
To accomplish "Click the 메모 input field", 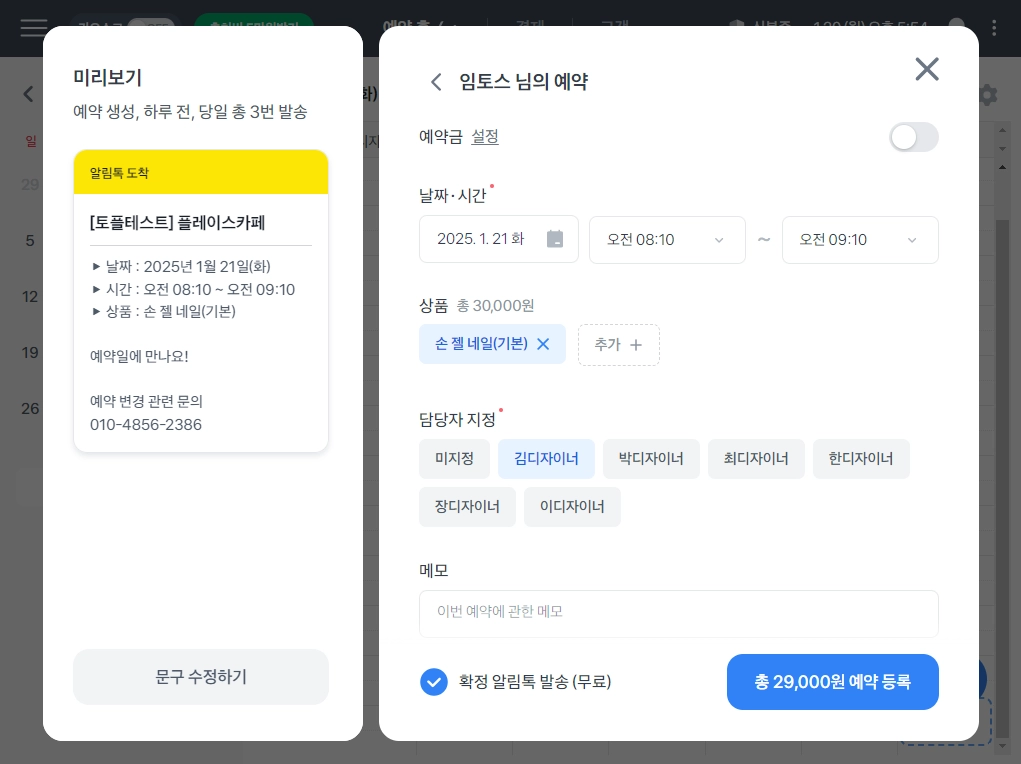I will 678,613.
